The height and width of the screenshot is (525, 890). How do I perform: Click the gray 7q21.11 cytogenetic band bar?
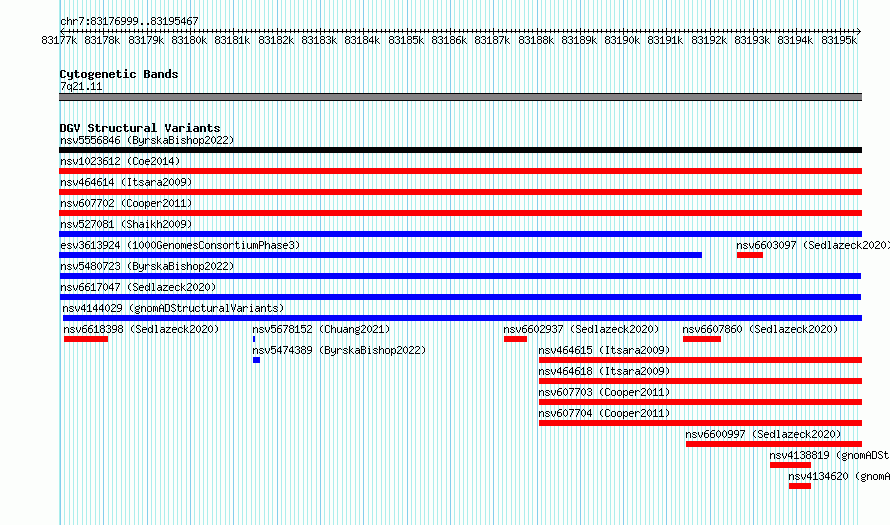460,97
